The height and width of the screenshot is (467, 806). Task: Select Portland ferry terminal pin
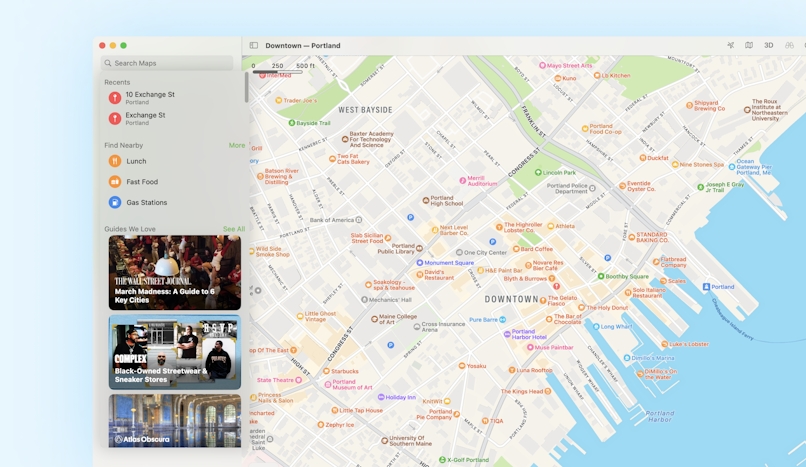pos(706,287)
